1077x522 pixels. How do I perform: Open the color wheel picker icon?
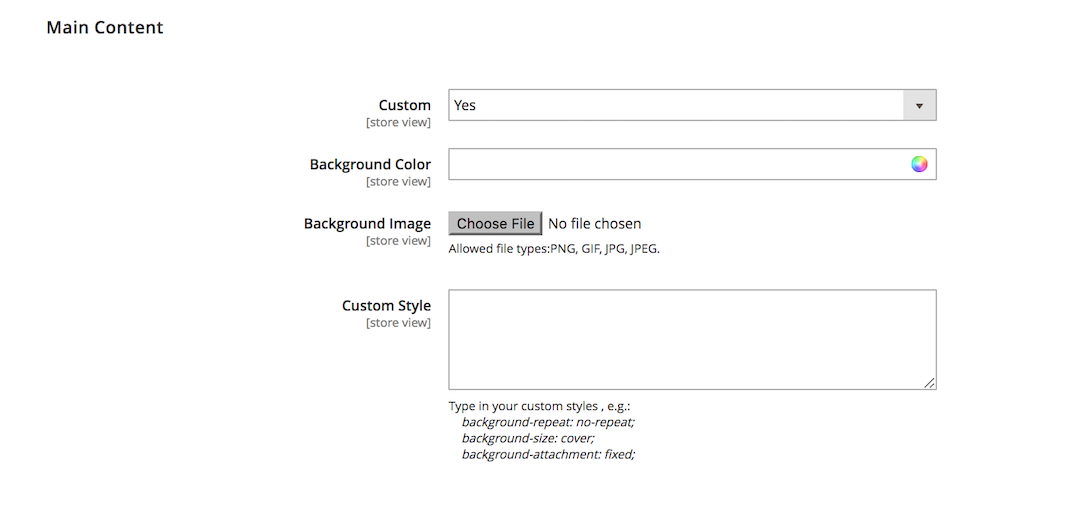click(919, 164)
